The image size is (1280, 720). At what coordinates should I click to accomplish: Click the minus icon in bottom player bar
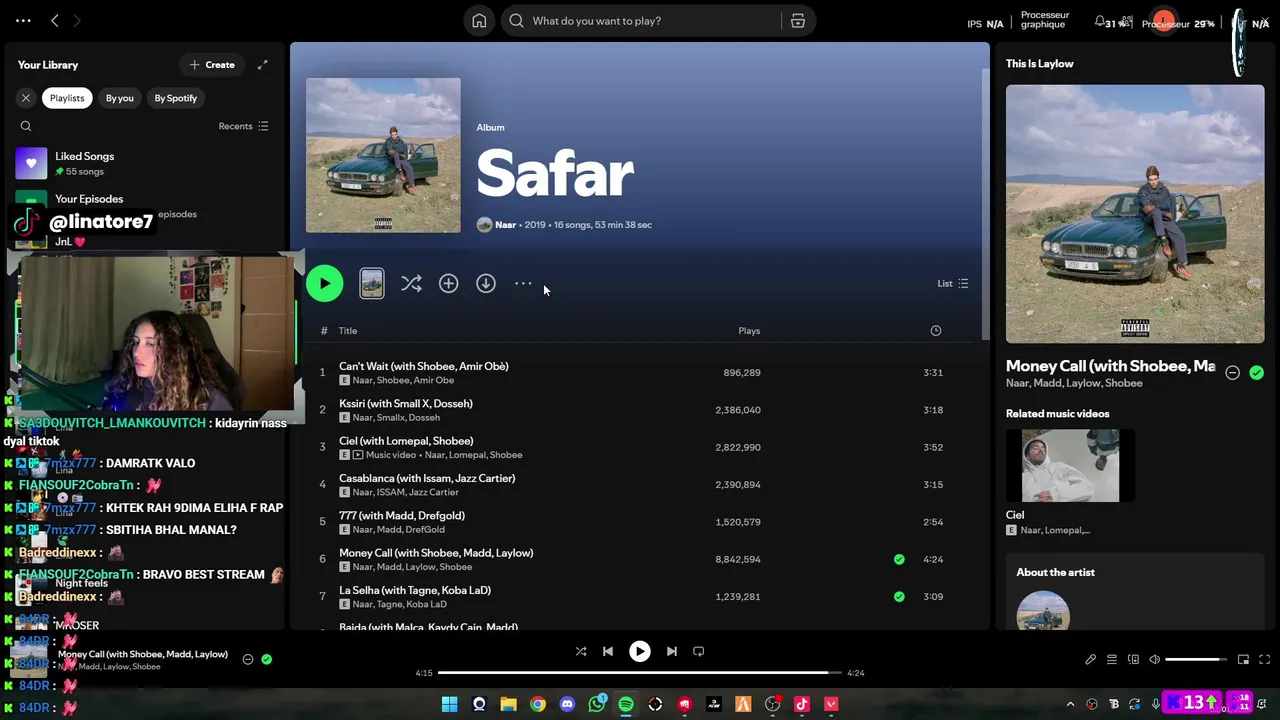point(248,659)
